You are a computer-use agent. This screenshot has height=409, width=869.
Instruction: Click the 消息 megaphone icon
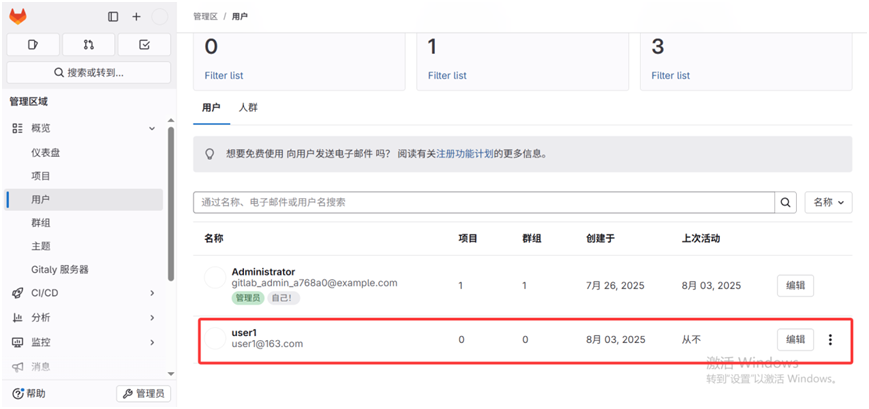click(18, 366)
